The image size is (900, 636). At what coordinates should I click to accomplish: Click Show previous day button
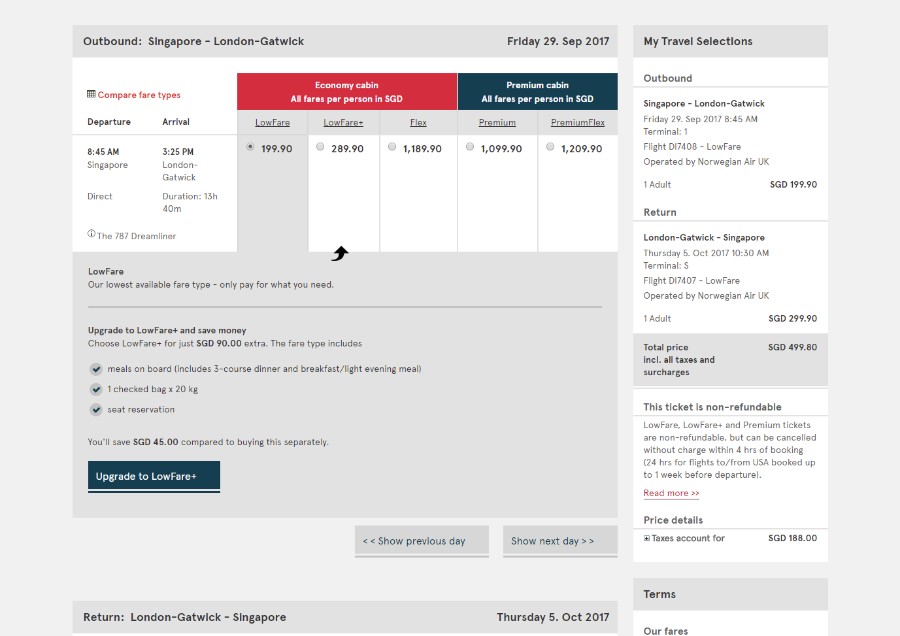(x=422, y=541)
